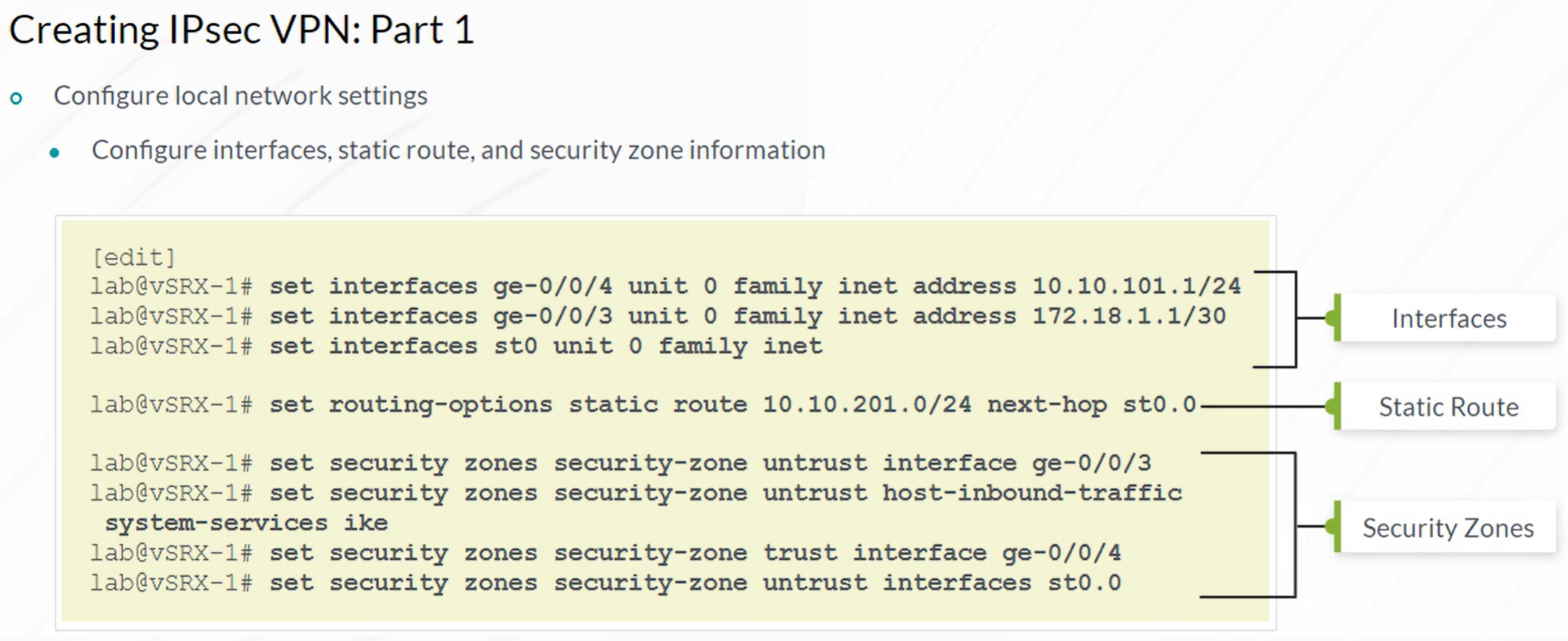Click the 10.10.101.1/24 address
The image size is (1568, 641).
[x=1136, y=285]
